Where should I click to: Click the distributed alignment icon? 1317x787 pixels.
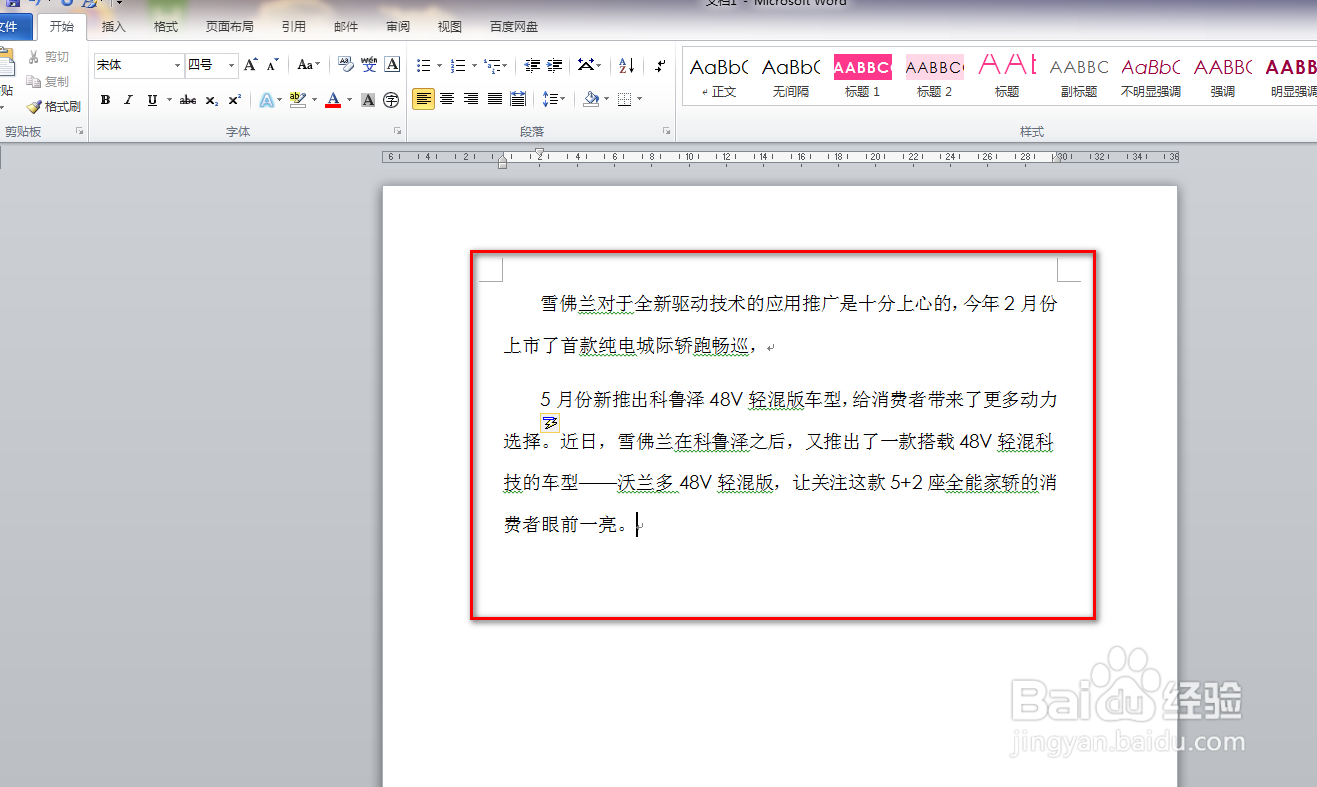coord(518,99)
